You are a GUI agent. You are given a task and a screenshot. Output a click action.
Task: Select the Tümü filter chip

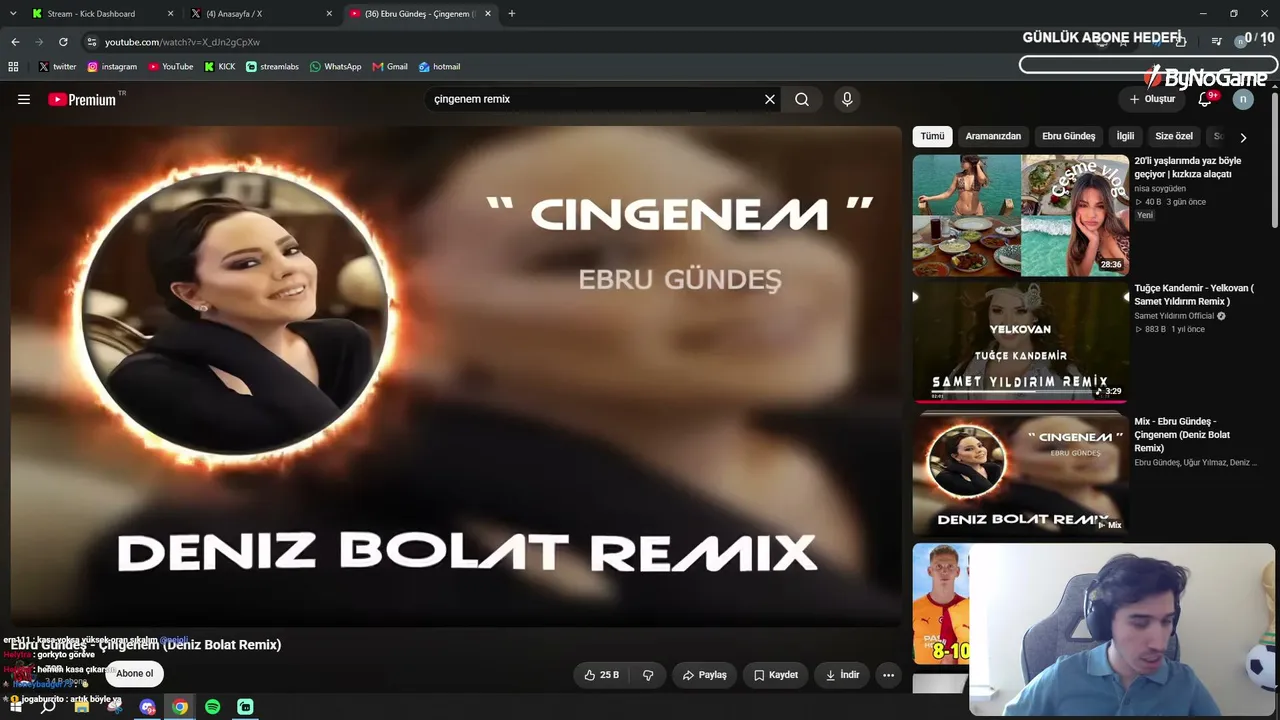932,136
